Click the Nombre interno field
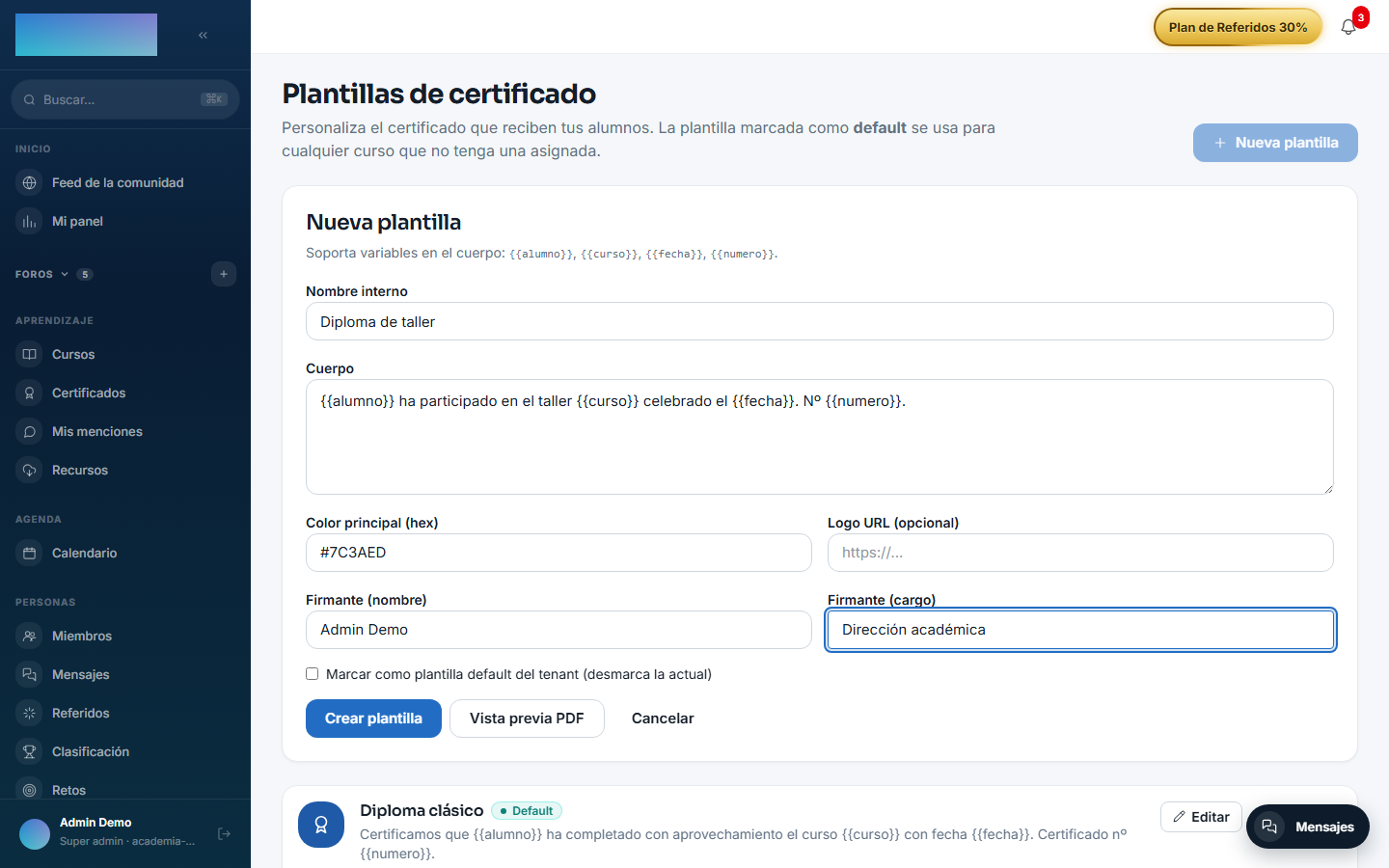This screenshot has width=1389, height=868. click(820, 321)
